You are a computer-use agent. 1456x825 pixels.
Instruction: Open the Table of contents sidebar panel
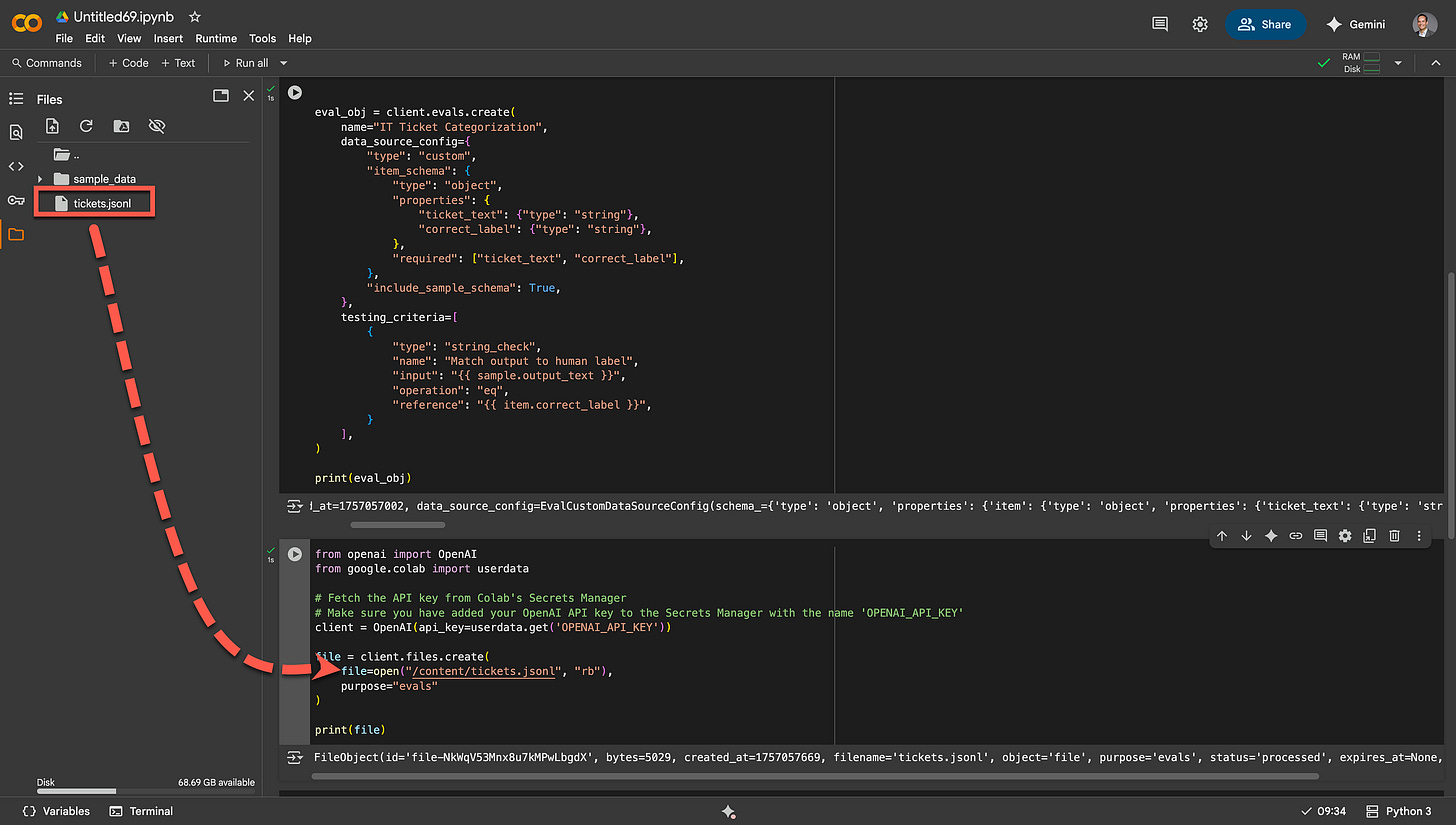point(16,98)
